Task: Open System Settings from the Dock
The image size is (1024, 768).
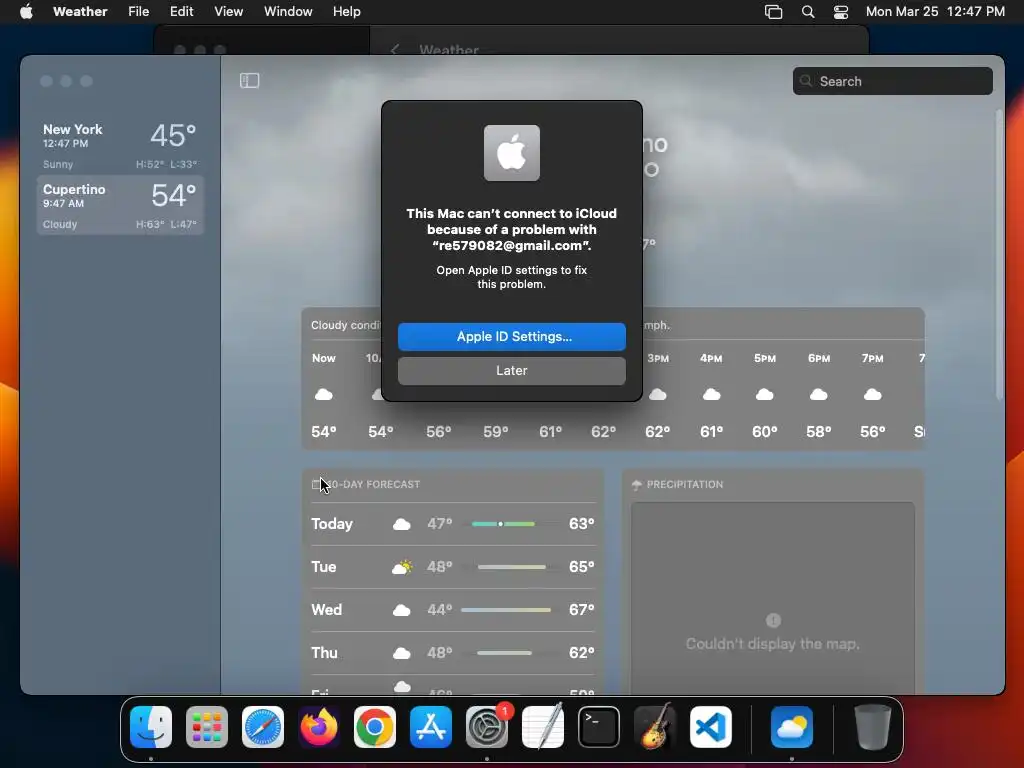Action: (x=487, y=727)
